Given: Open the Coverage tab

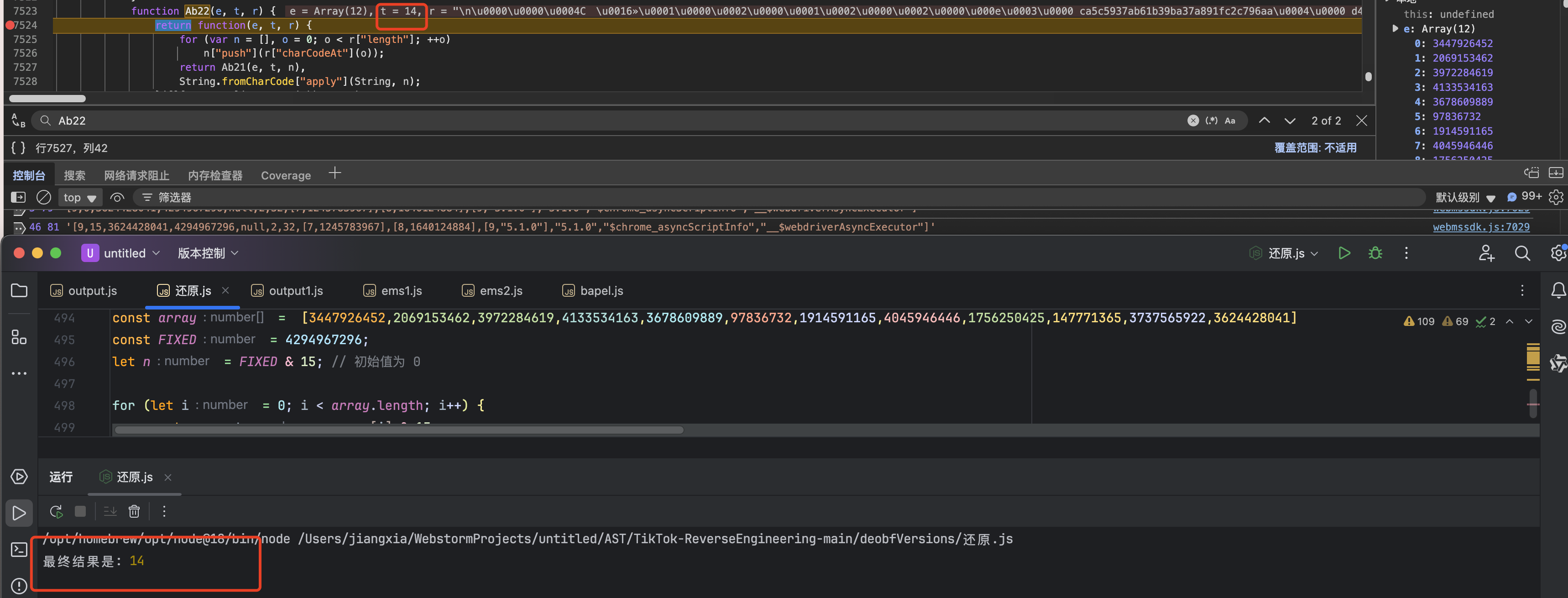Looking at the screenshot, I should pyautogui.click(x=286, y=175).
